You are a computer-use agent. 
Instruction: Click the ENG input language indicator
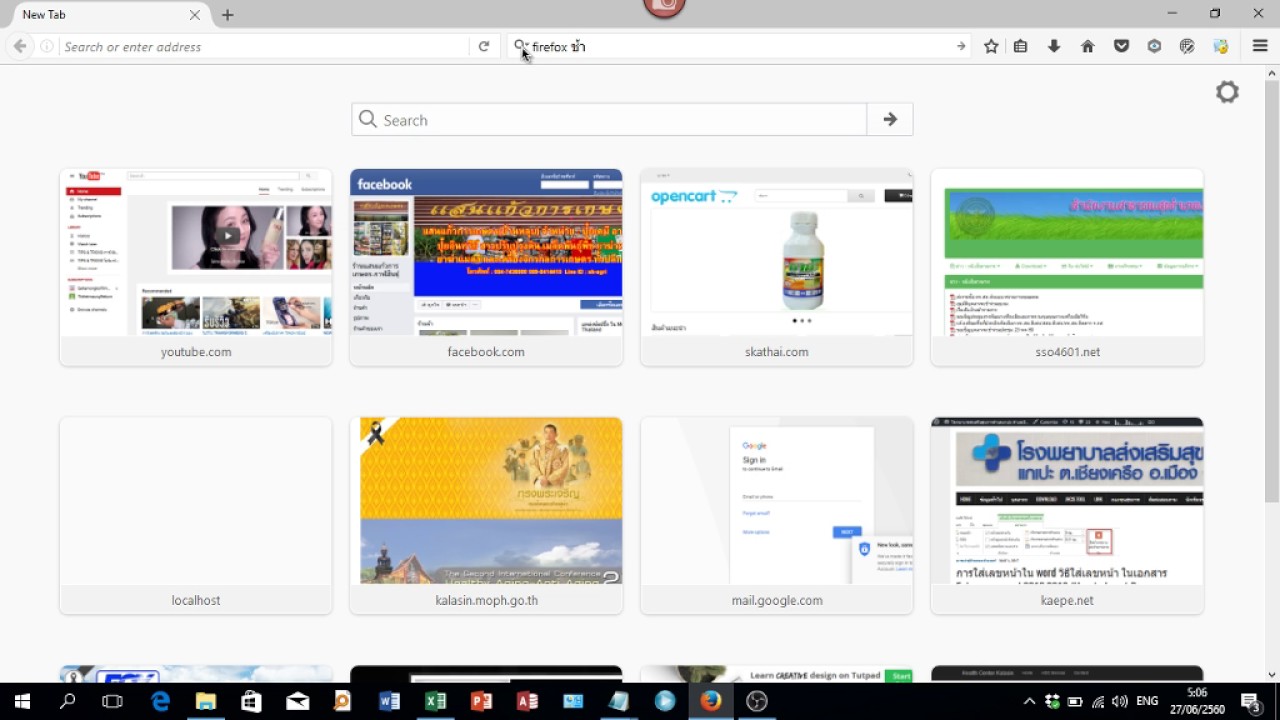tap(1148, 701)
